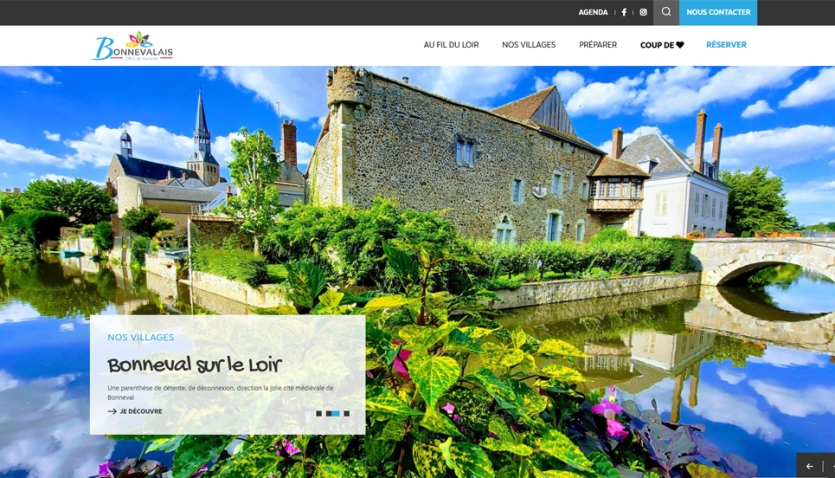Click previous slide arrow at bottom right
The width and height of the screenshot is (835, 478).
coord(809,466)
